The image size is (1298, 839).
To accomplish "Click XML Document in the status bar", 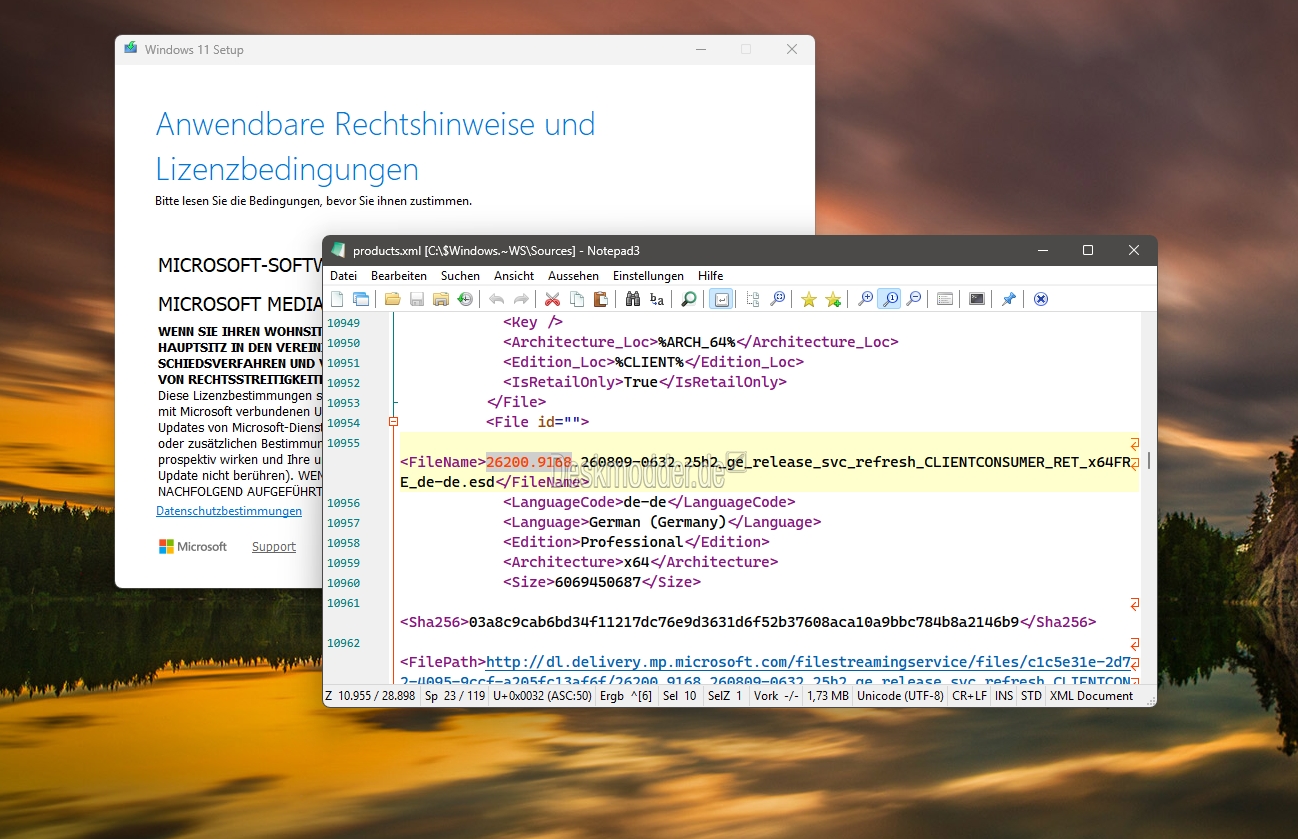I will [1091, 696].
